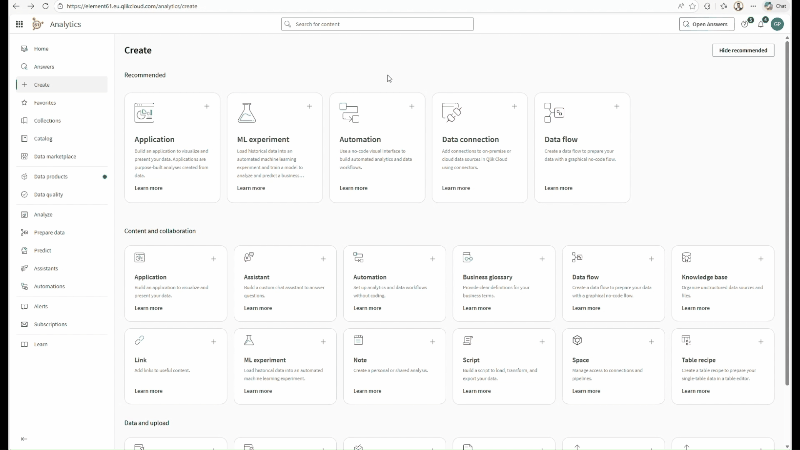The image size is (800, 450).
Task: Click plus on recommended Data flow card
Action: 616,107
